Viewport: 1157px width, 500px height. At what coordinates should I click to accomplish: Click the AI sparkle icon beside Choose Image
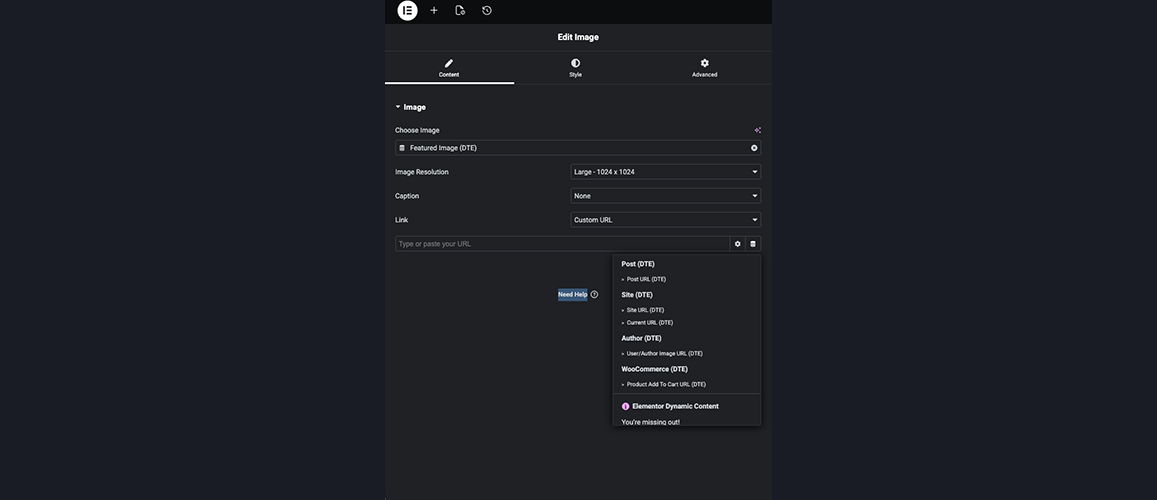(x=757, y=130)
